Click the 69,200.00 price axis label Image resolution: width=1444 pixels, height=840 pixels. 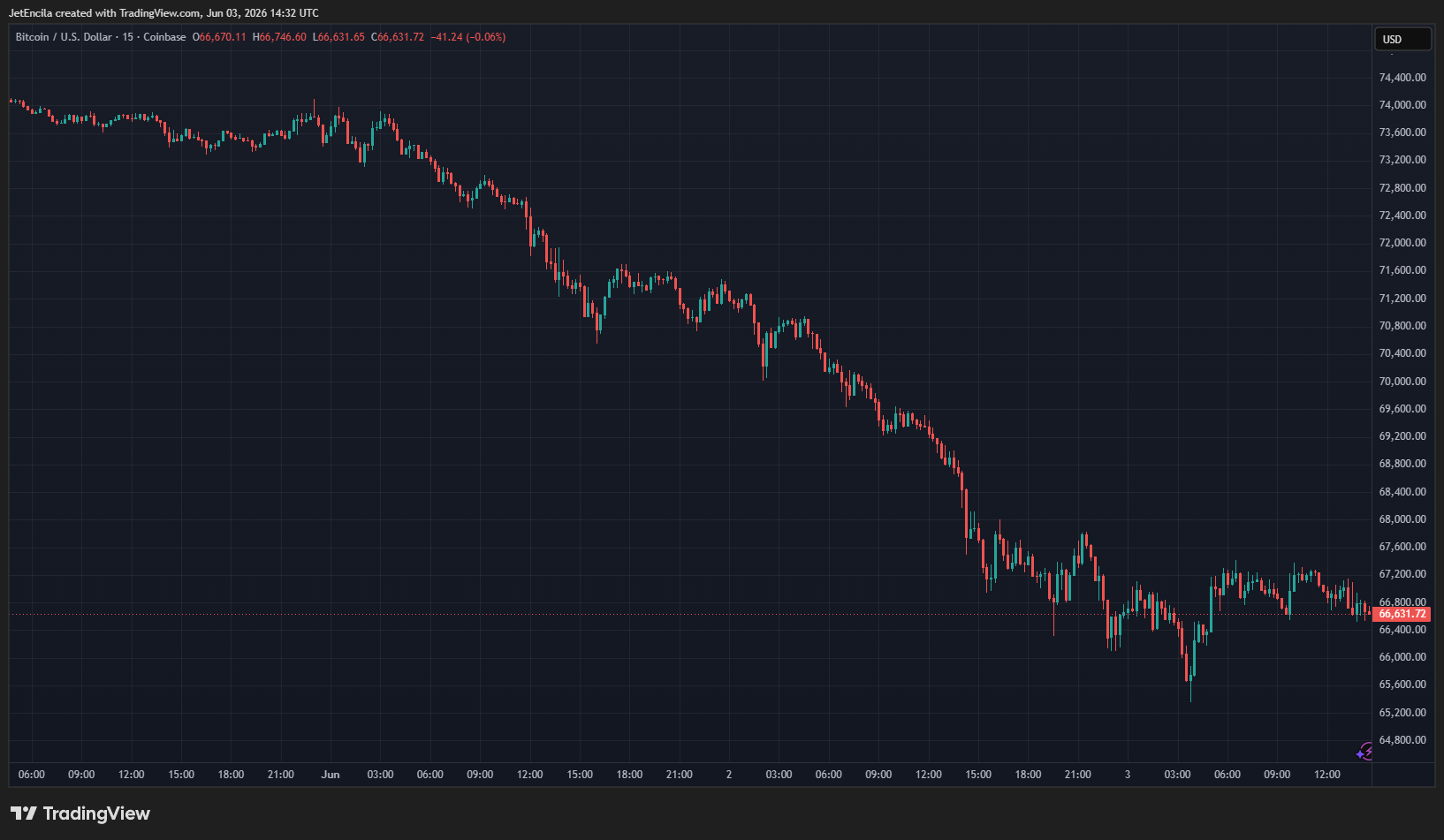tap(1402, 436)
